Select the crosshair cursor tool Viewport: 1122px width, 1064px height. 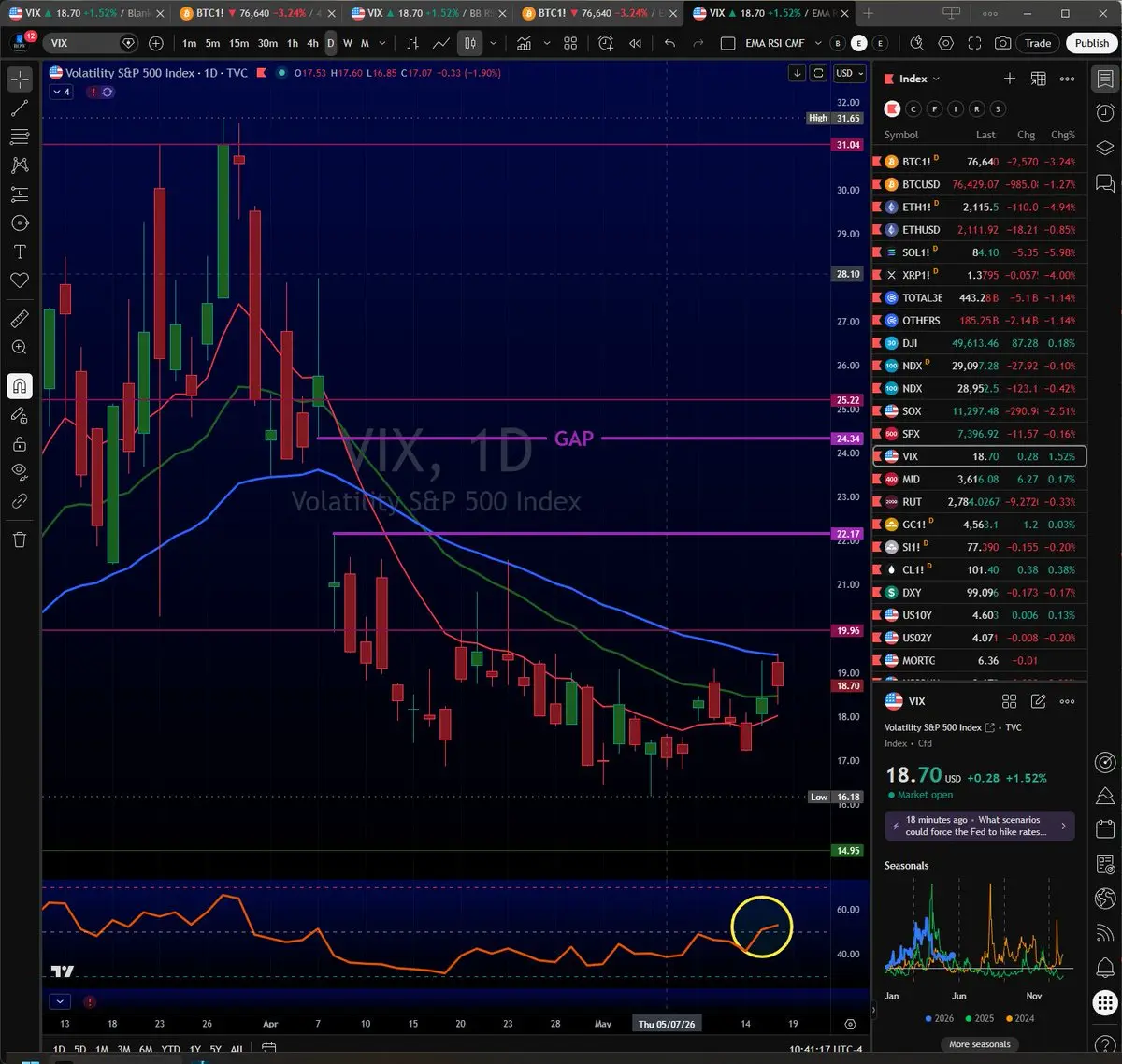(20, 79)
